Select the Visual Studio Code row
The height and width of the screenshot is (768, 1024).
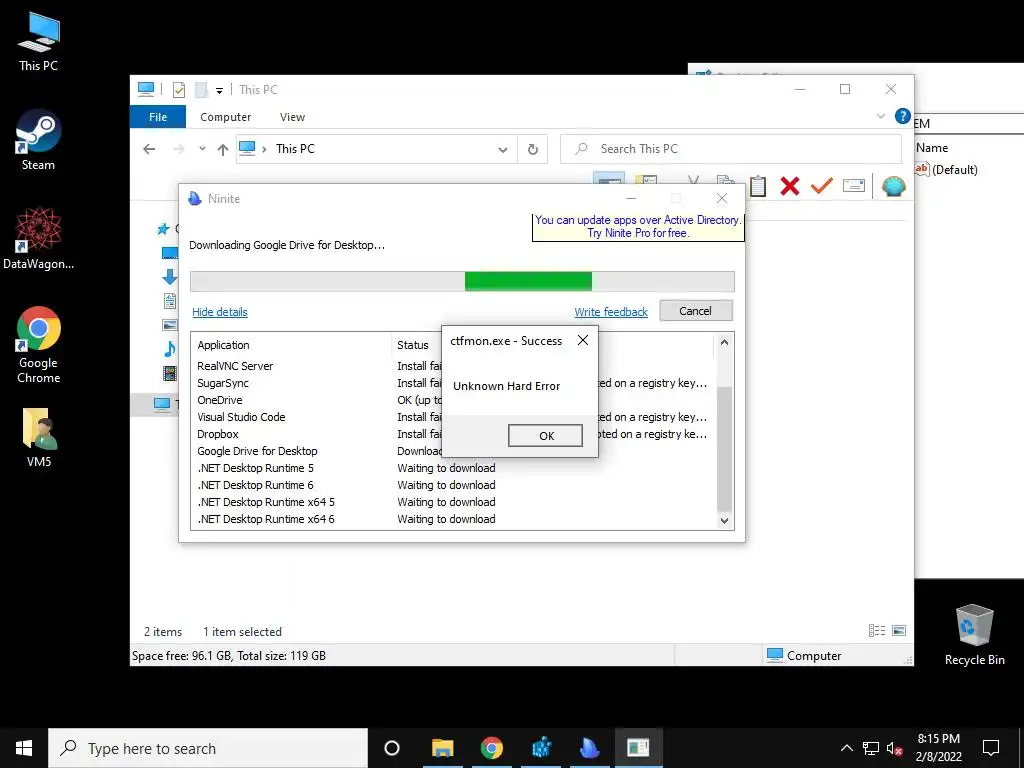tap(454, 417)
